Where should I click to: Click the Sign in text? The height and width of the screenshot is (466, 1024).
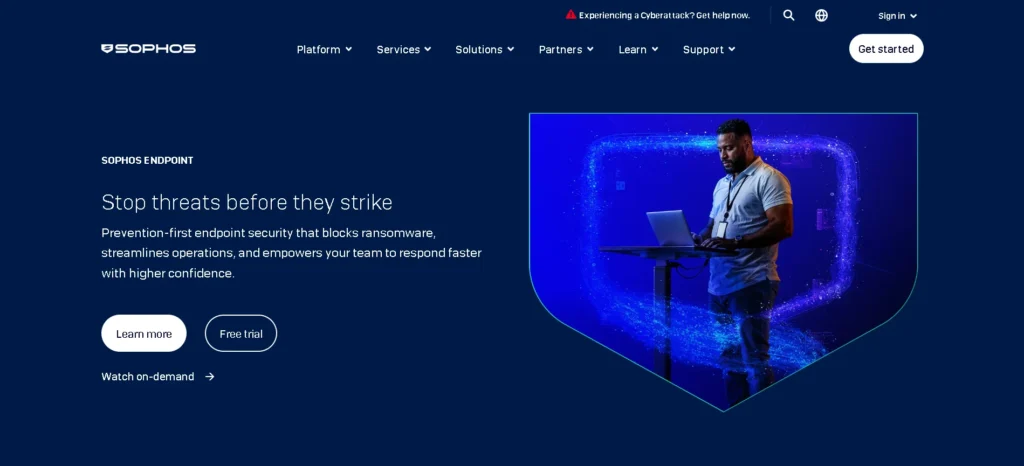click(x=891, y=16)
